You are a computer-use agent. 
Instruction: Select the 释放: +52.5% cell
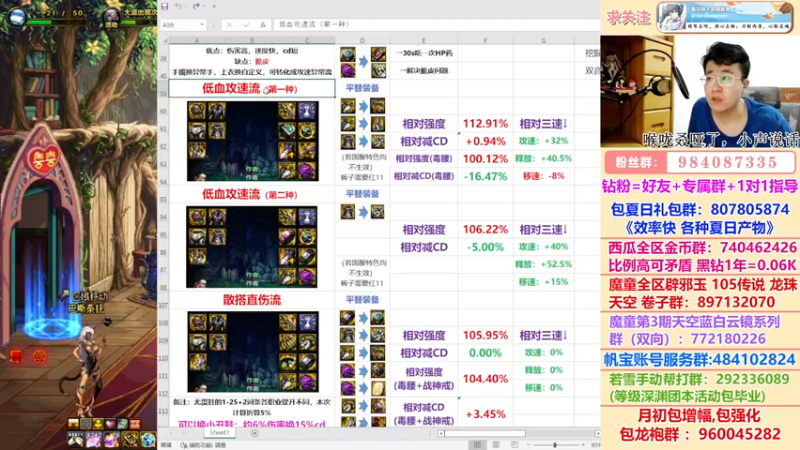[x=543, y=264]
